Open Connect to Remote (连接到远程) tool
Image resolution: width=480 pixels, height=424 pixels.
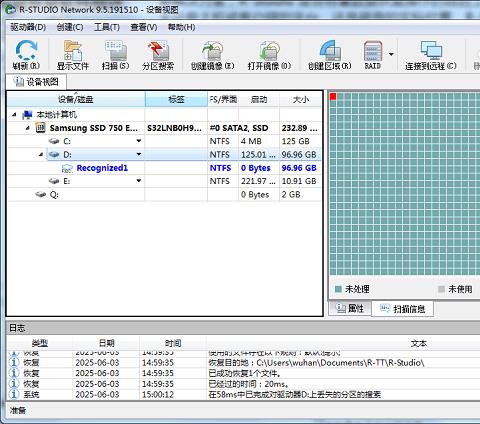point(431,55)
